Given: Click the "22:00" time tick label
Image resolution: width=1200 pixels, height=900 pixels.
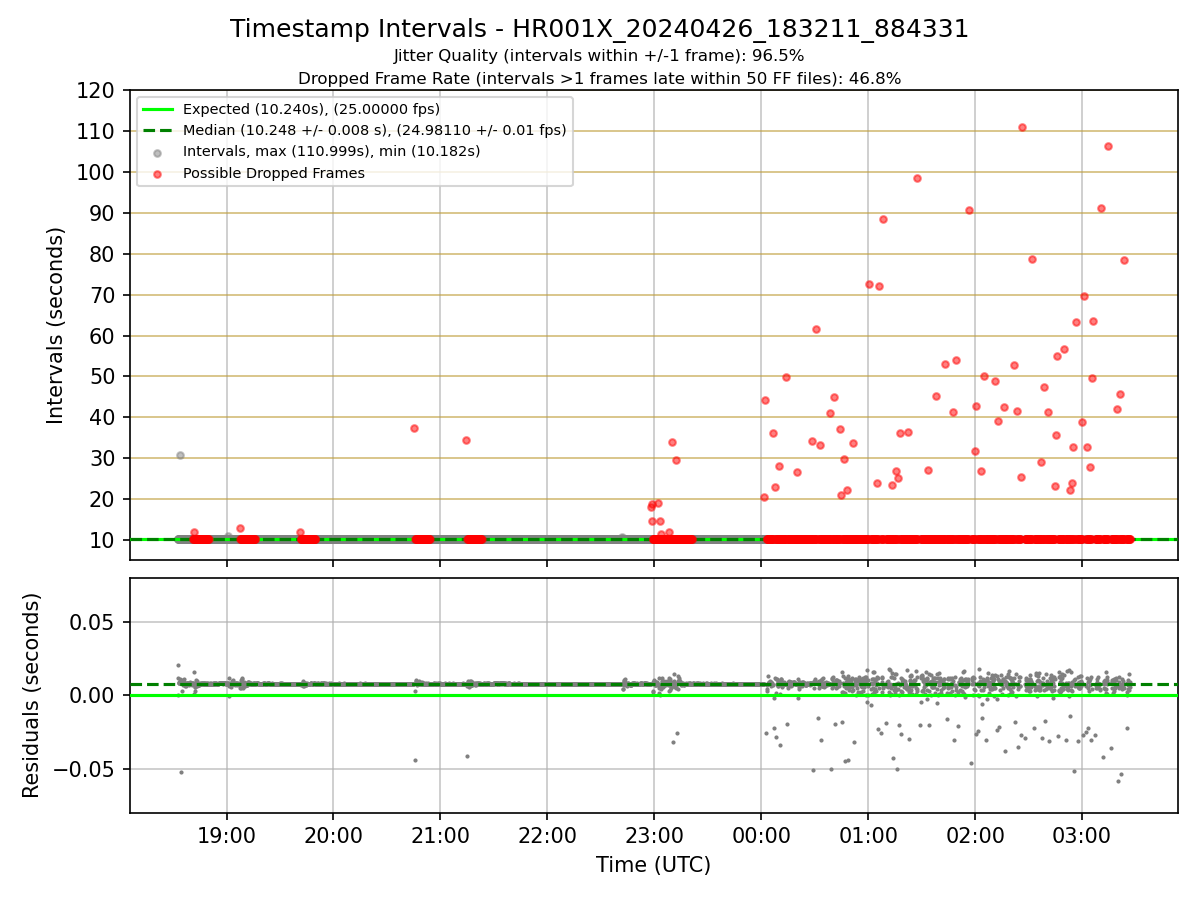Looking at the screenshot, I should 547,834.
